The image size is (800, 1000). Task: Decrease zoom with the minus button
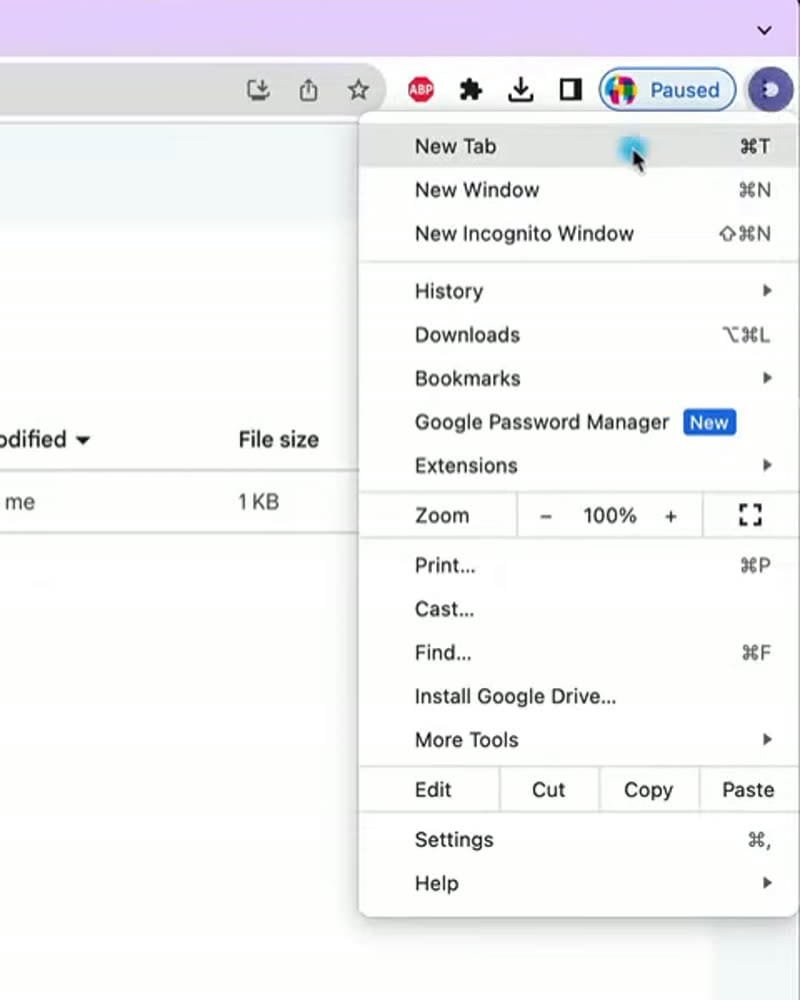pyautogui.click(x=545, y=516)
